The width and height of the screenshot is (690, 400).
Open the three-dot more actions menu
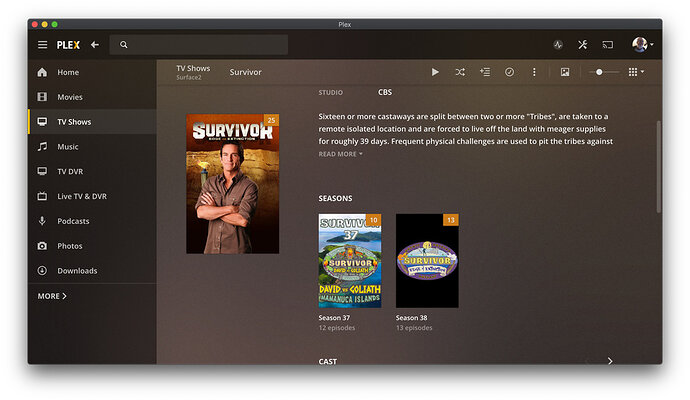click(534, 72)
